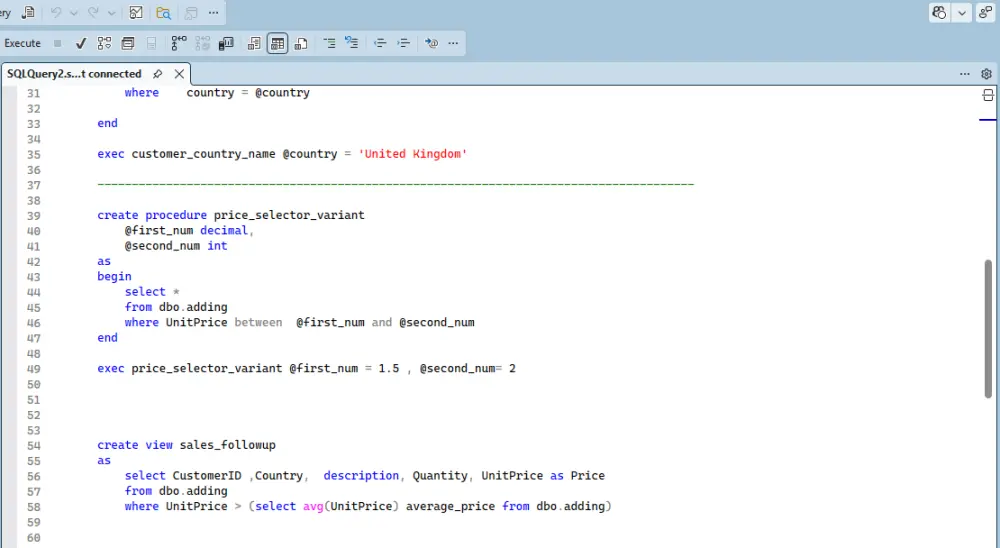The image size is (1000, 548).
Task: Click @second_num int declaration on line 41
Action: 176,246
